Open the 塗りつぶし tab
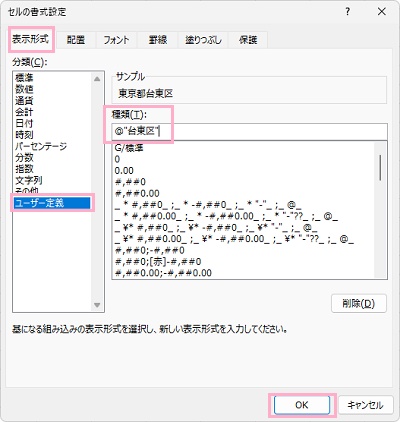Viewport: 400px width, 422px height. (x=203, y=40)
